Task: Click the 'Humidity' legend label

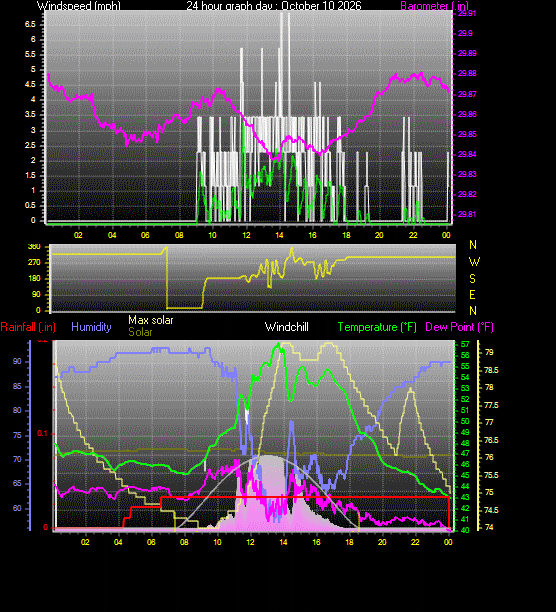Action: pos(91,327)
